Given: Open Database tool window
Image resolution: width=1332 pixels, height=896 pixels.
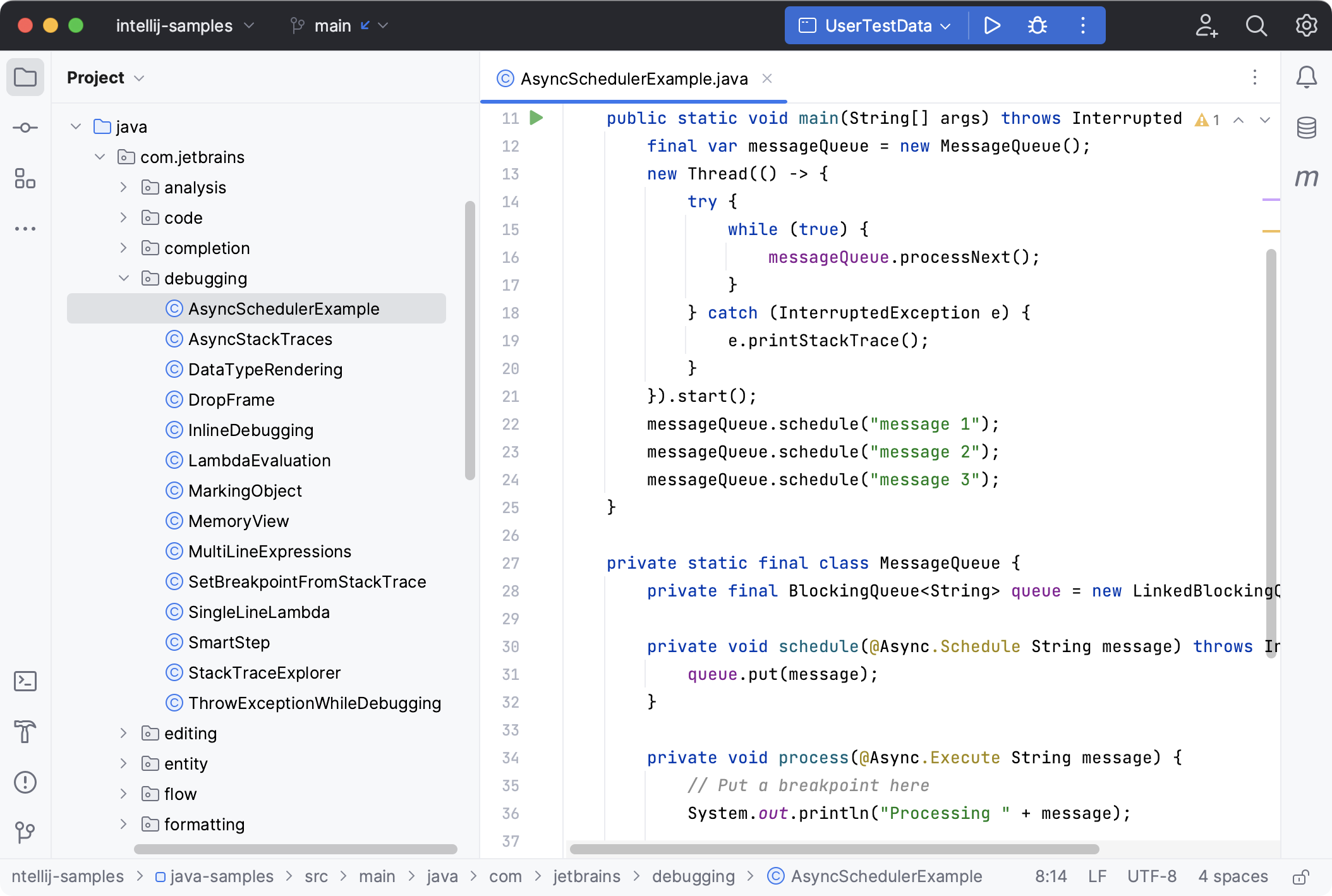Looking at the screenshot, I should click(1306, 128).
